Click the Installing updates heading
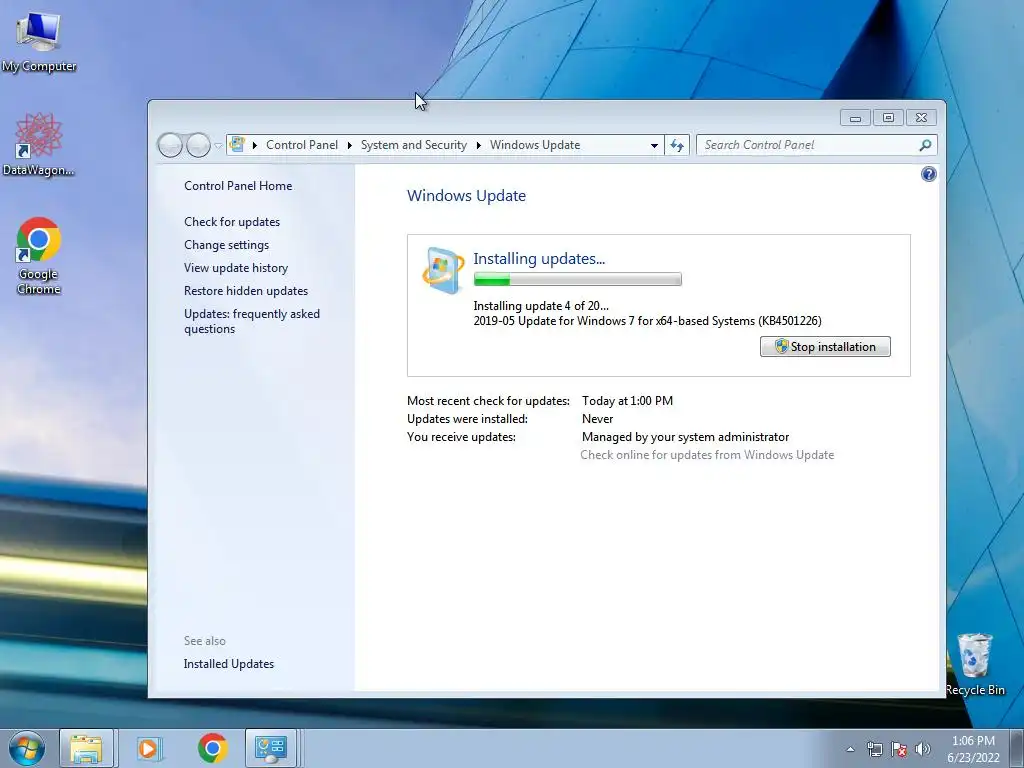 pos(539,259)
